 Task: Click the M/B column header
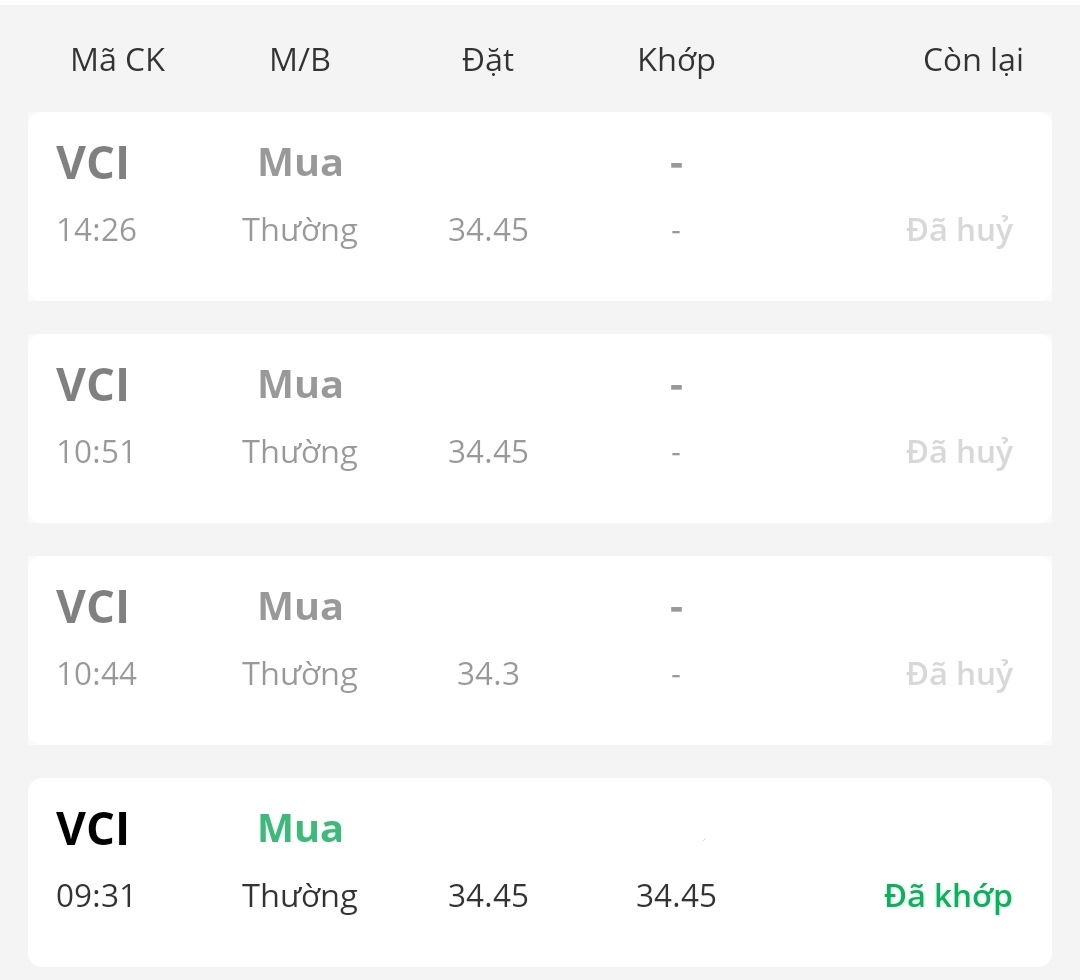pos(300,60)
